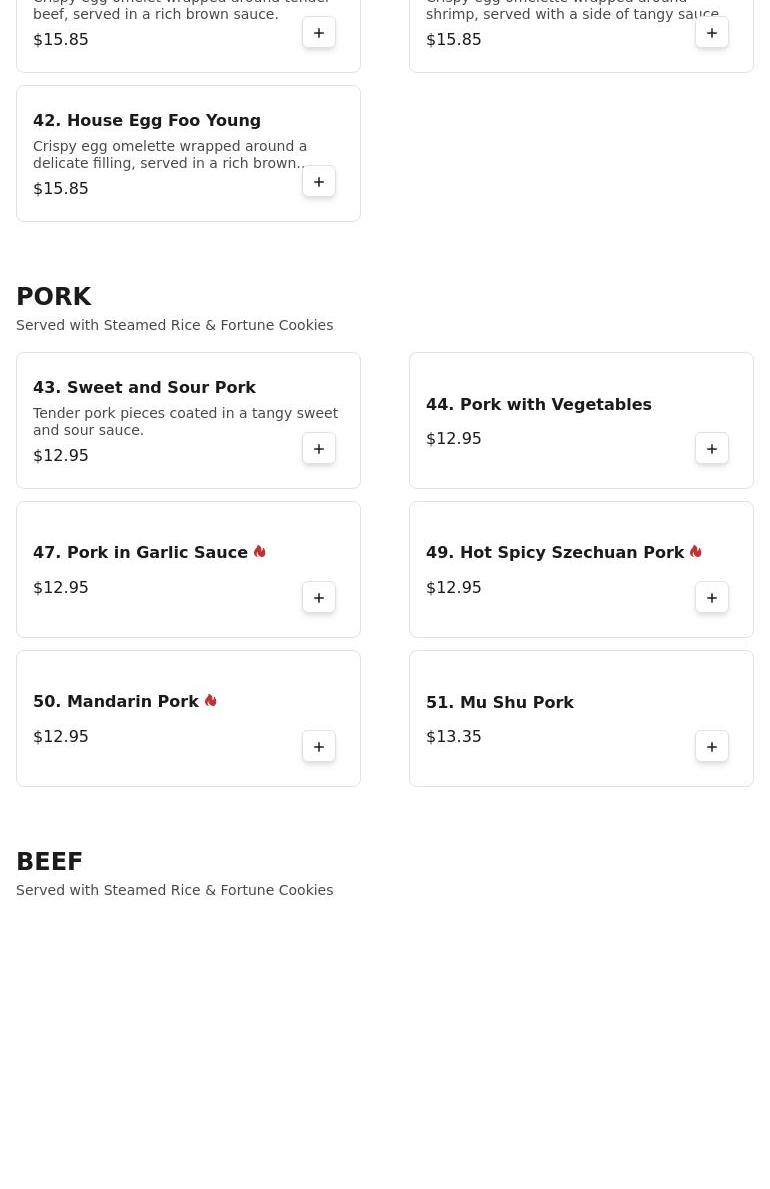Select the 42. House Egg Foo Young title
Image resolution: width=770 pixels, height=1189 pixels.
[x=146, y=121]
